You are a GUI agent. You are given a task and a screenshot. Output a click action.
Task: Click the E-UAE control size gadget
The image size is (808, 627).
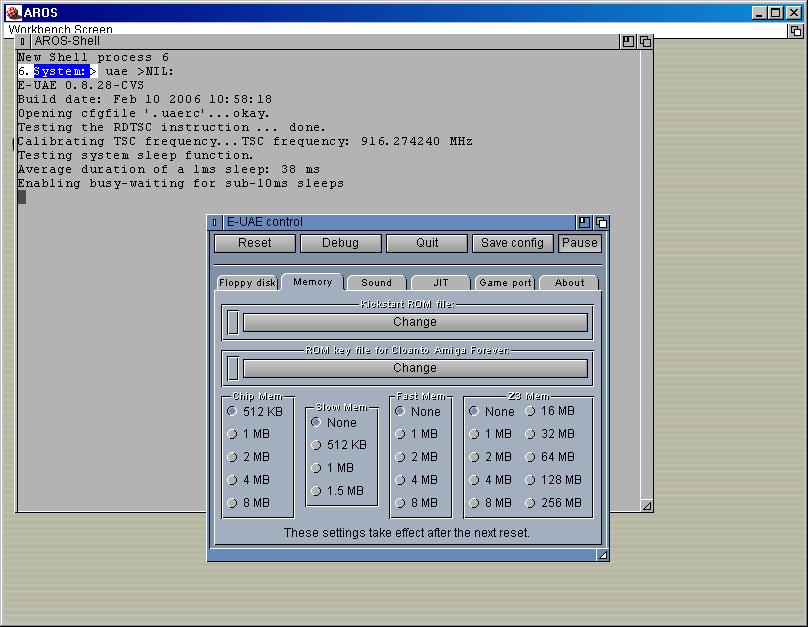602,555
